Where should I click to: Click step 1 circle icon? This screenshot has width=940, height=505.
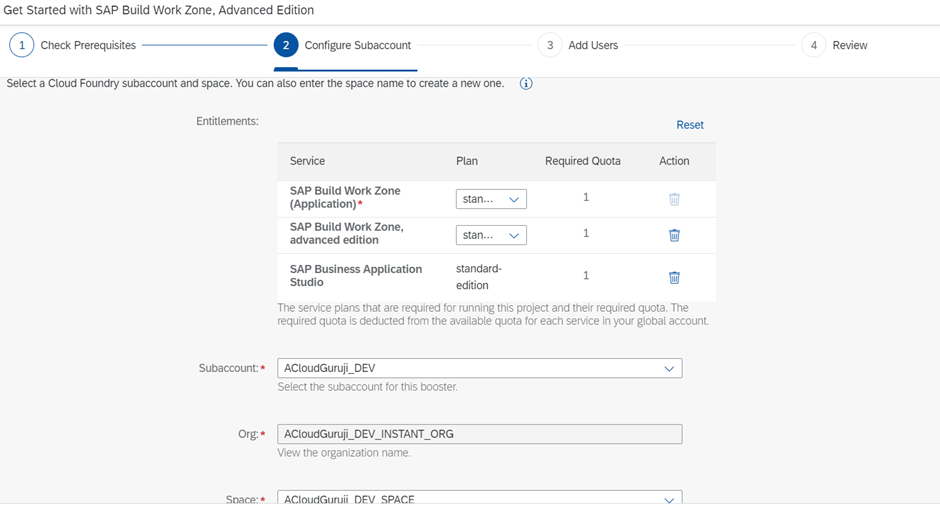point(21,46)
